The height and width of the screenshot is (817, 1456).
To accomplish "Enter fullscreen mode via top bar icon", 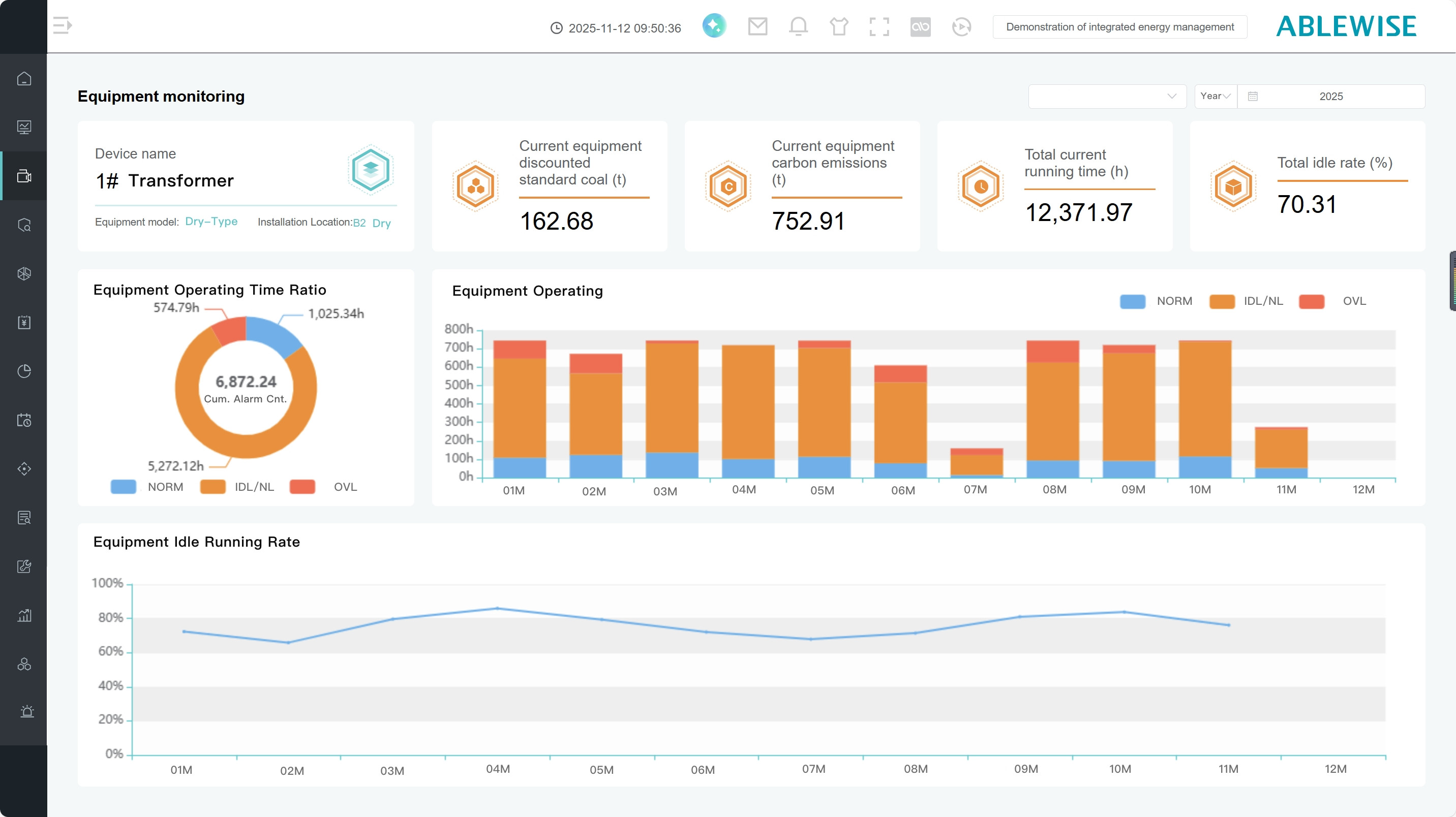I will pyautogui.click(x=879, y=26).
